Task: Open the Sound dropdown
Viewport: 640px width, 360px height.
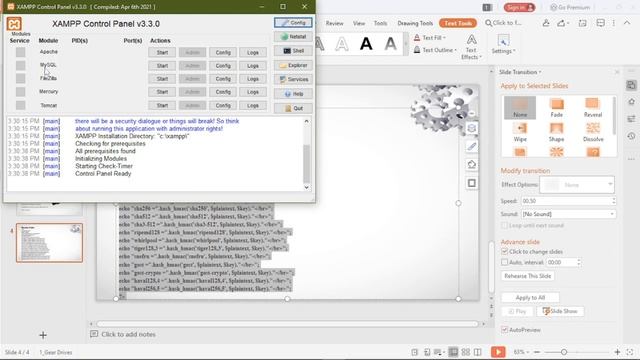Action: click(568, 214)
